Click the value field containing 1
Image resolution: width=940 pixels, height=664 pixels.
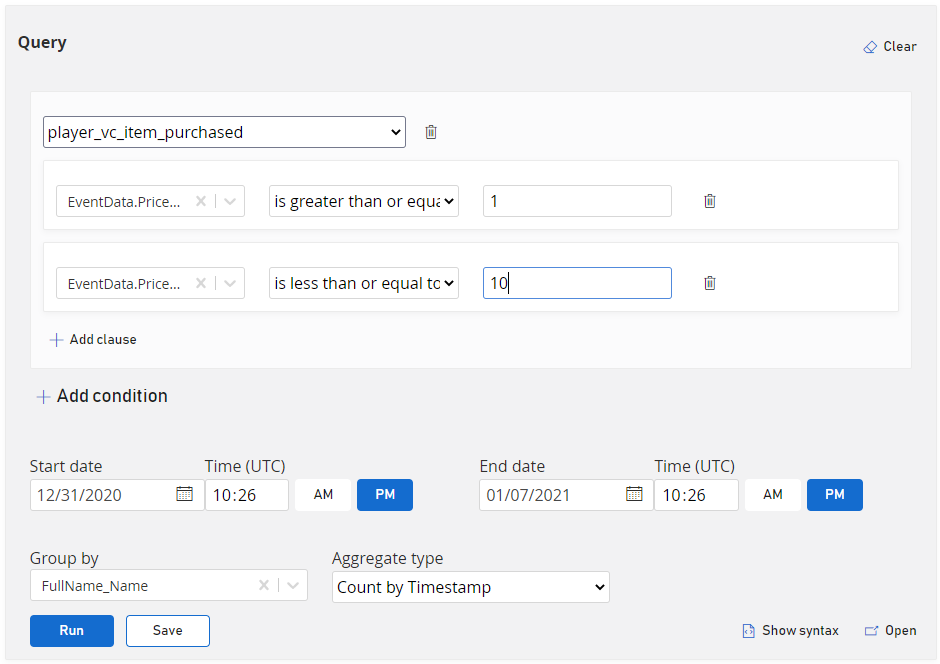pos(577,201)
